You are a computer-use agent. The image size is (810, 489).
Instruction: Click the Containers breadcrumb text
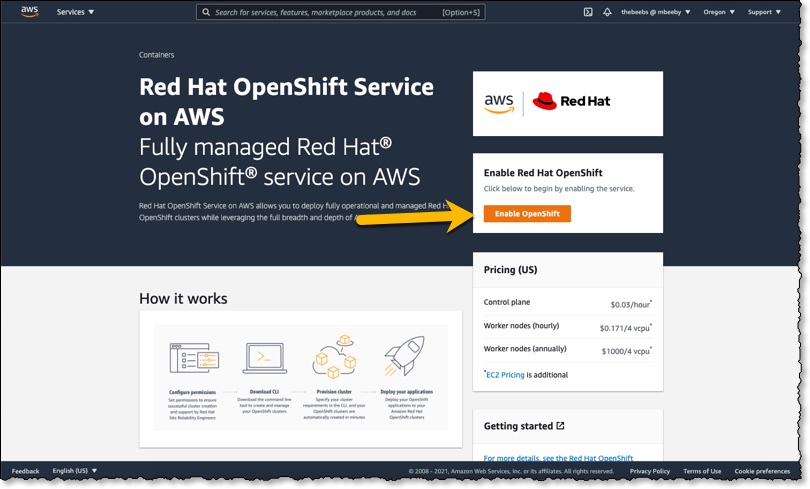(x=157, y=55)
